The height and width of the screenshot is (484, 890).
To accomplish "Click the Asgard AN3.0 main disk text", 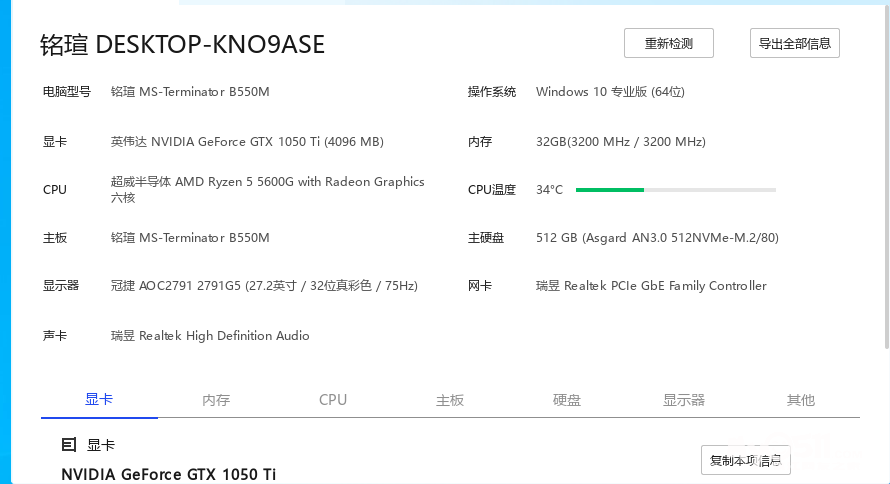I will [x=657, y=238].
